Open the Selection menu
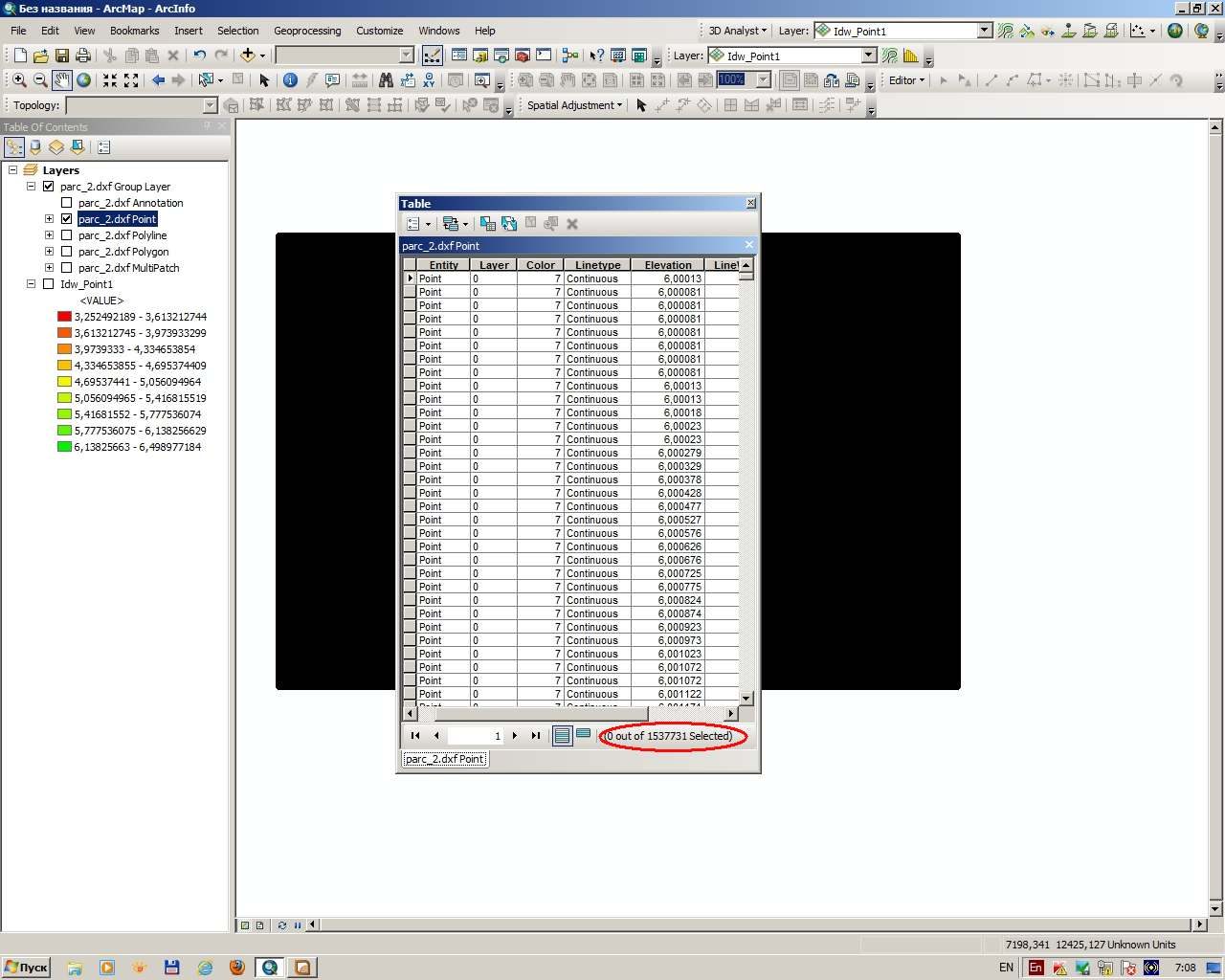The width and height of the screenshot is (1225, 980). click(x=237, y=31)
